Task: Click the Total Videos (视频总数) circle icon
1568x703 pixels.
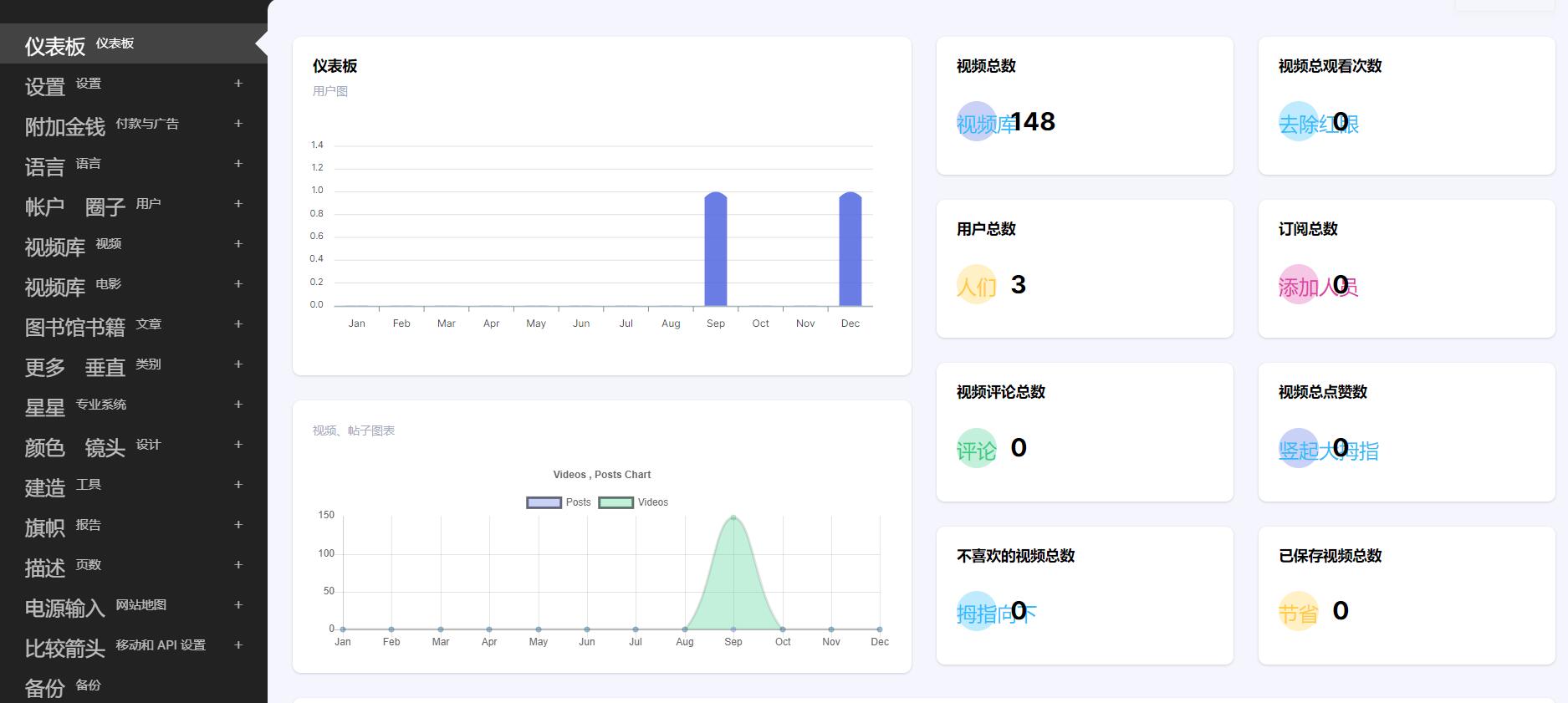Action: pos(976,122)
